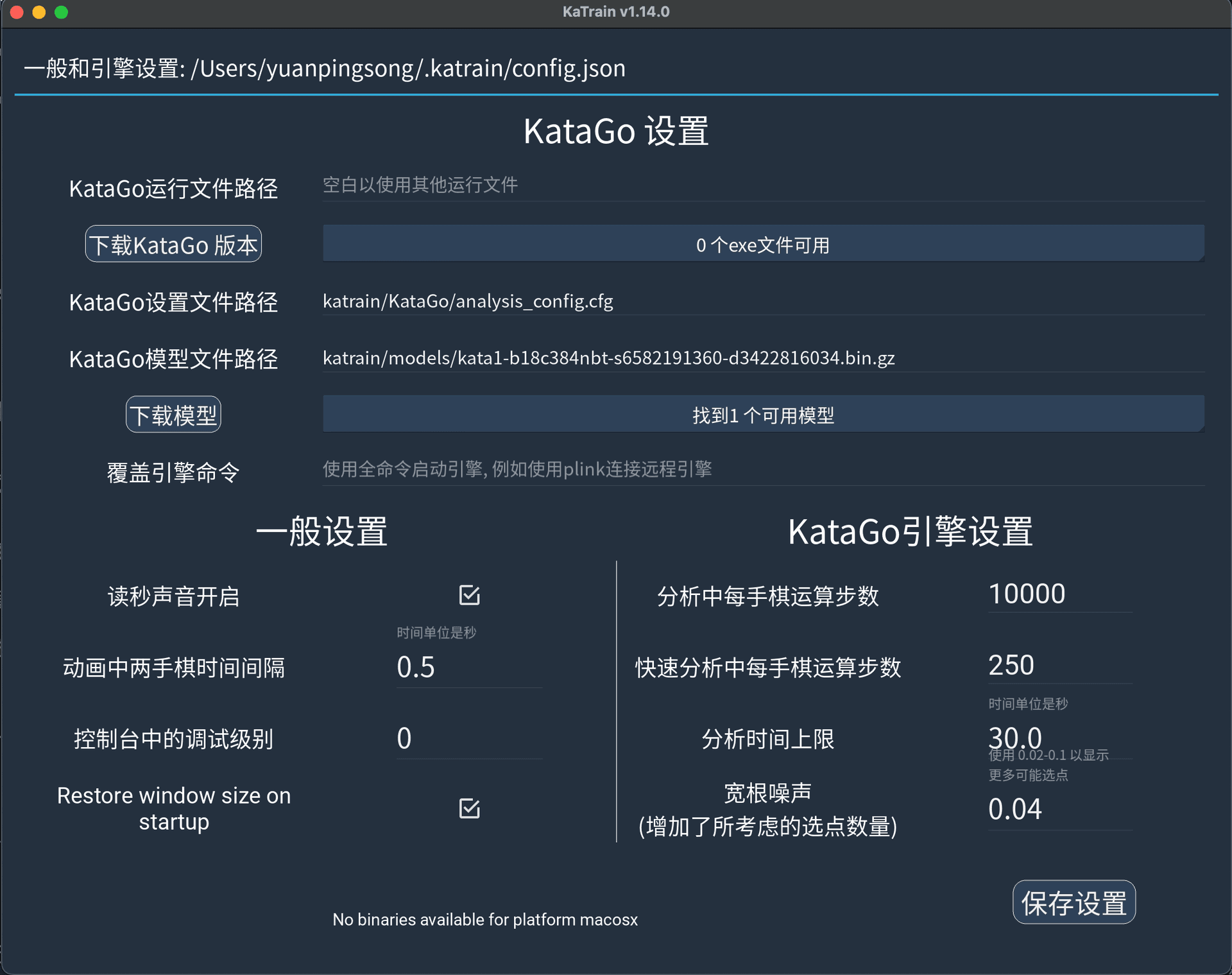Open the exe file spinner showing 0 个exe文件可用
The image size is (1232, 975).
click(764, 244)
